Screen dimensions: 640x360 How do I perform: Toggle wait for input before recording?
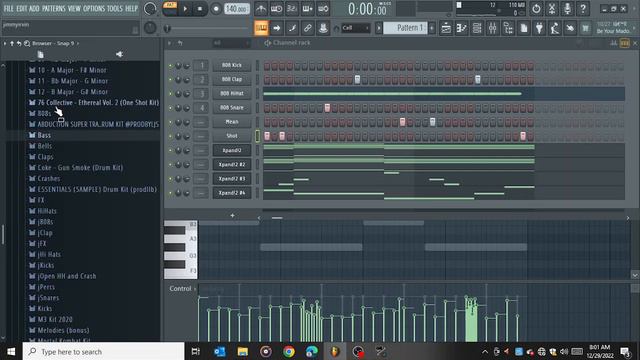coord(276,9)
